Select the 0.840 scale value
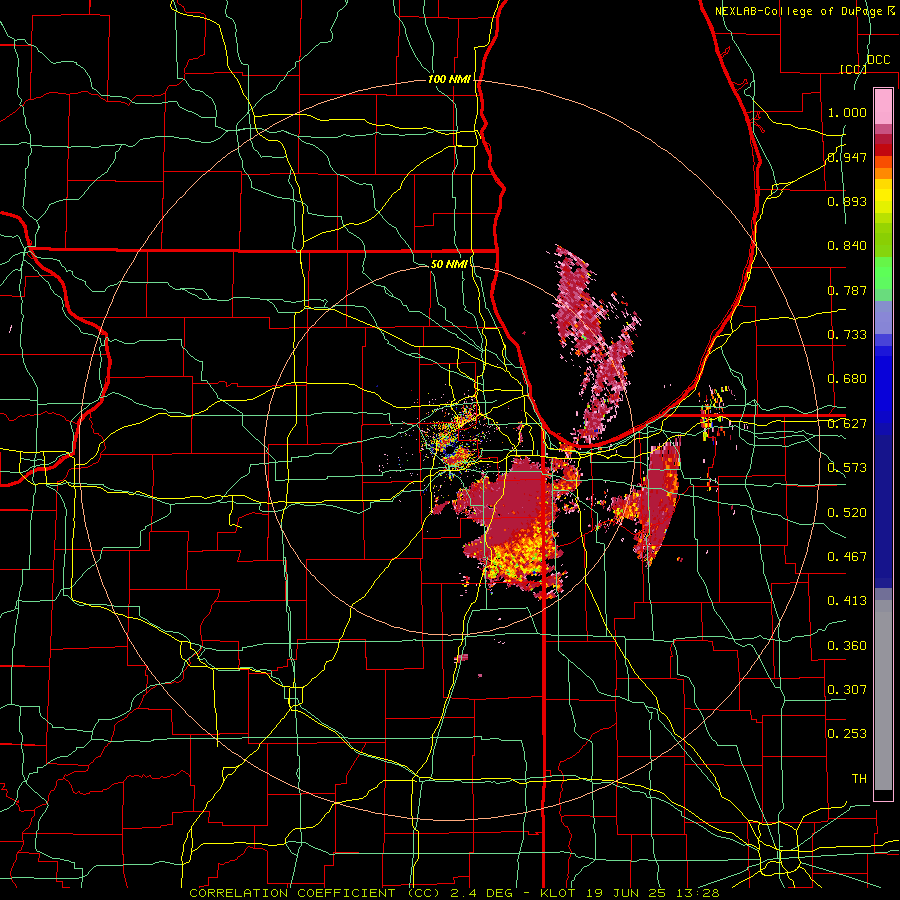Screen dimensions: 900x900 tap(847, 246)
